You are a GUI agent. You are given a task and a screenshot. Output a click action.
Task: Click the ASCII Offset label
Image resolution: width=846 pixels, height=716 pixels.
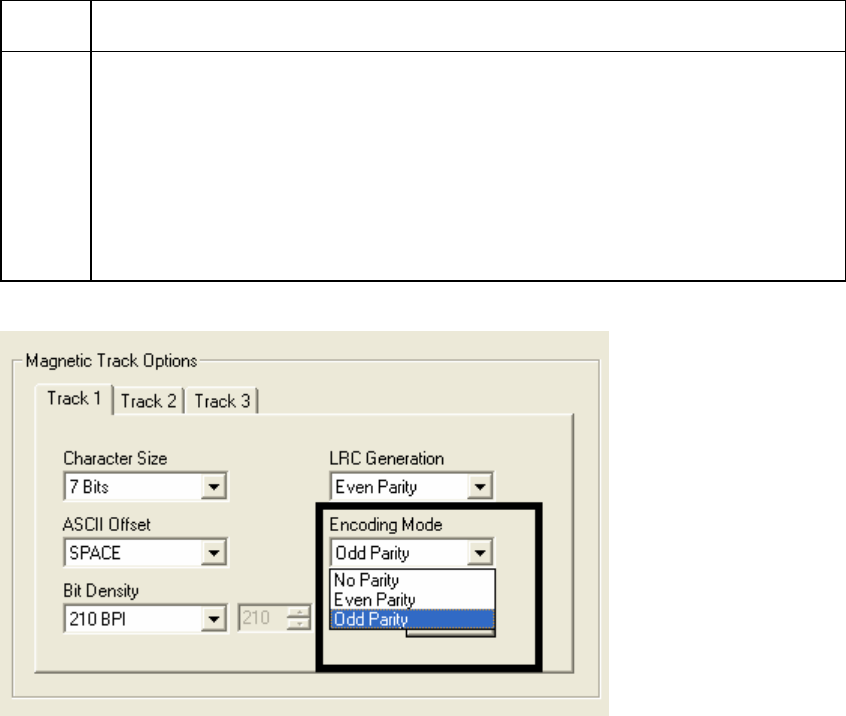[107, 524]
